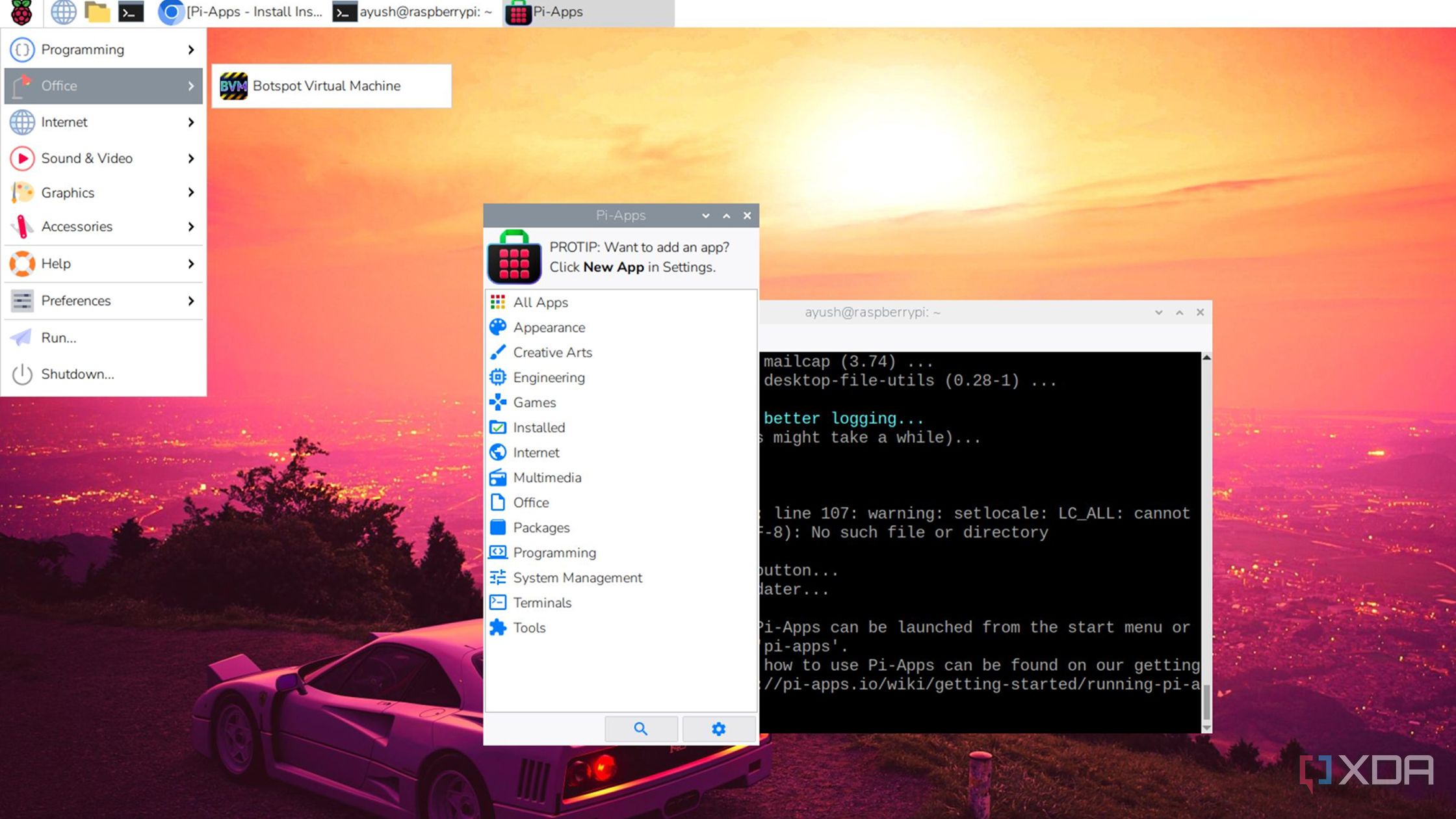The image size is (1456, 819).
Task: Open System Management category in Pi-Apps
Action: point(621,577)
